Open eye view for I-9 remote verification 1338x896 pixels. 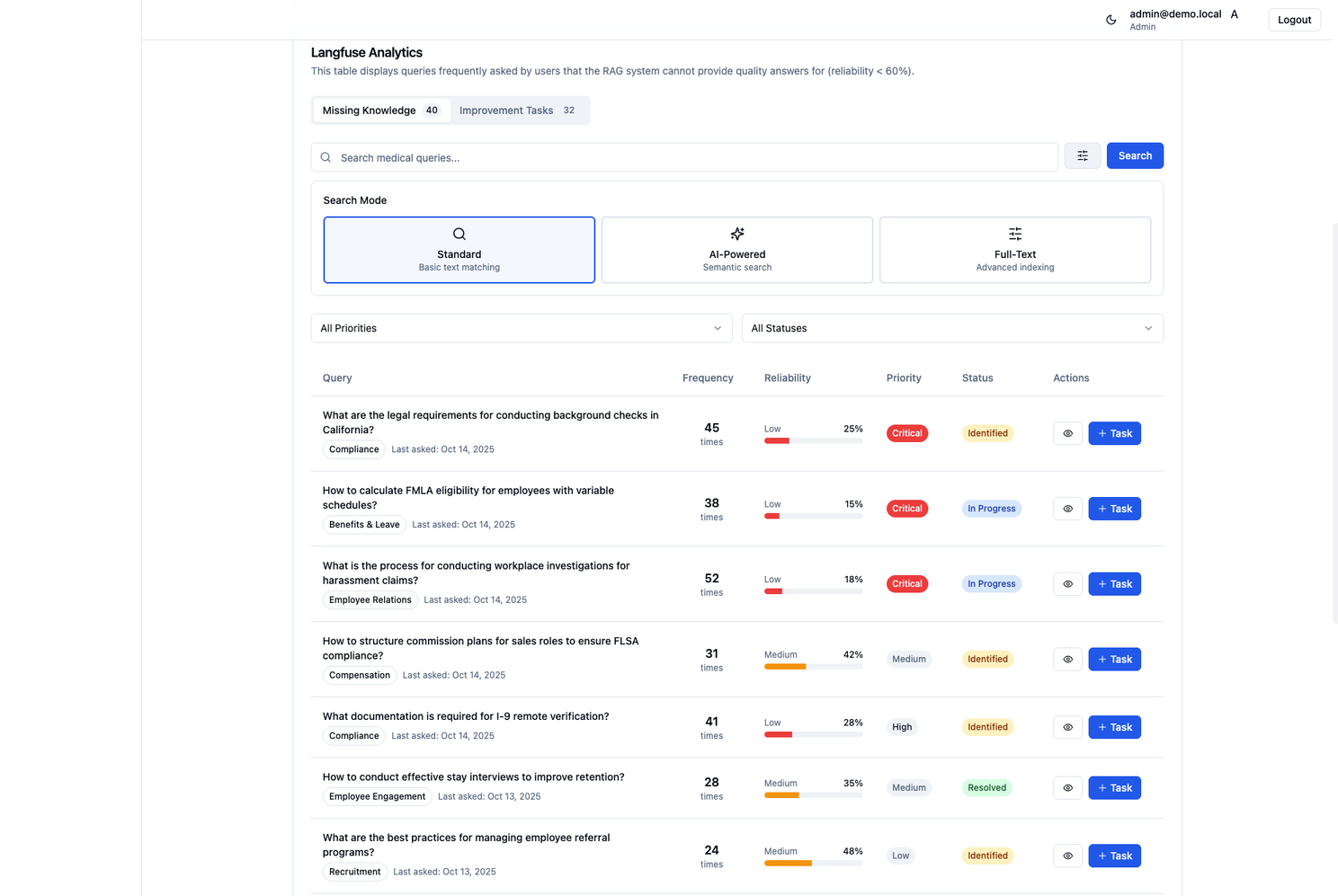click(x=1067, y=727)
